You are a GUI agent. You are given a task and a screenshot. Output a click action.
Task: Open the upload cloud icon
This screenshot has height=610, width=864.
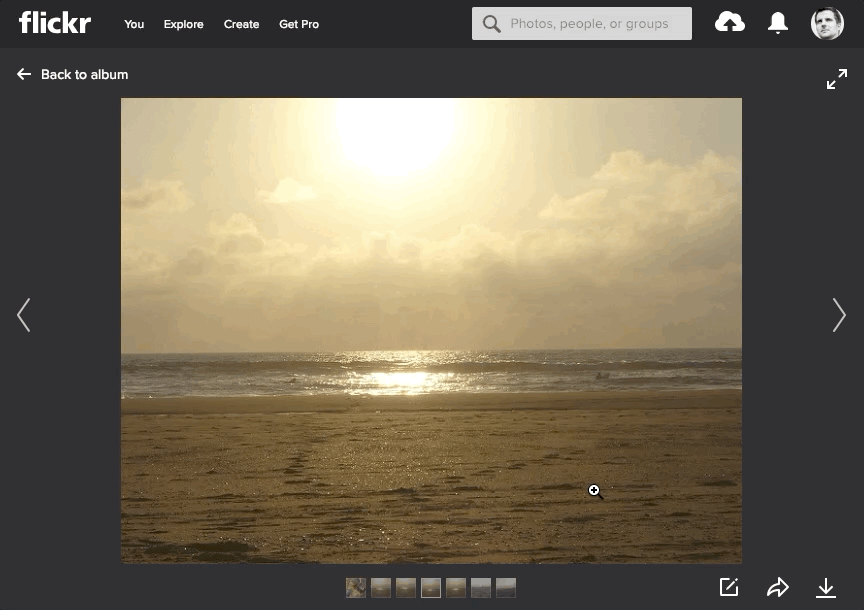point(730,23)
